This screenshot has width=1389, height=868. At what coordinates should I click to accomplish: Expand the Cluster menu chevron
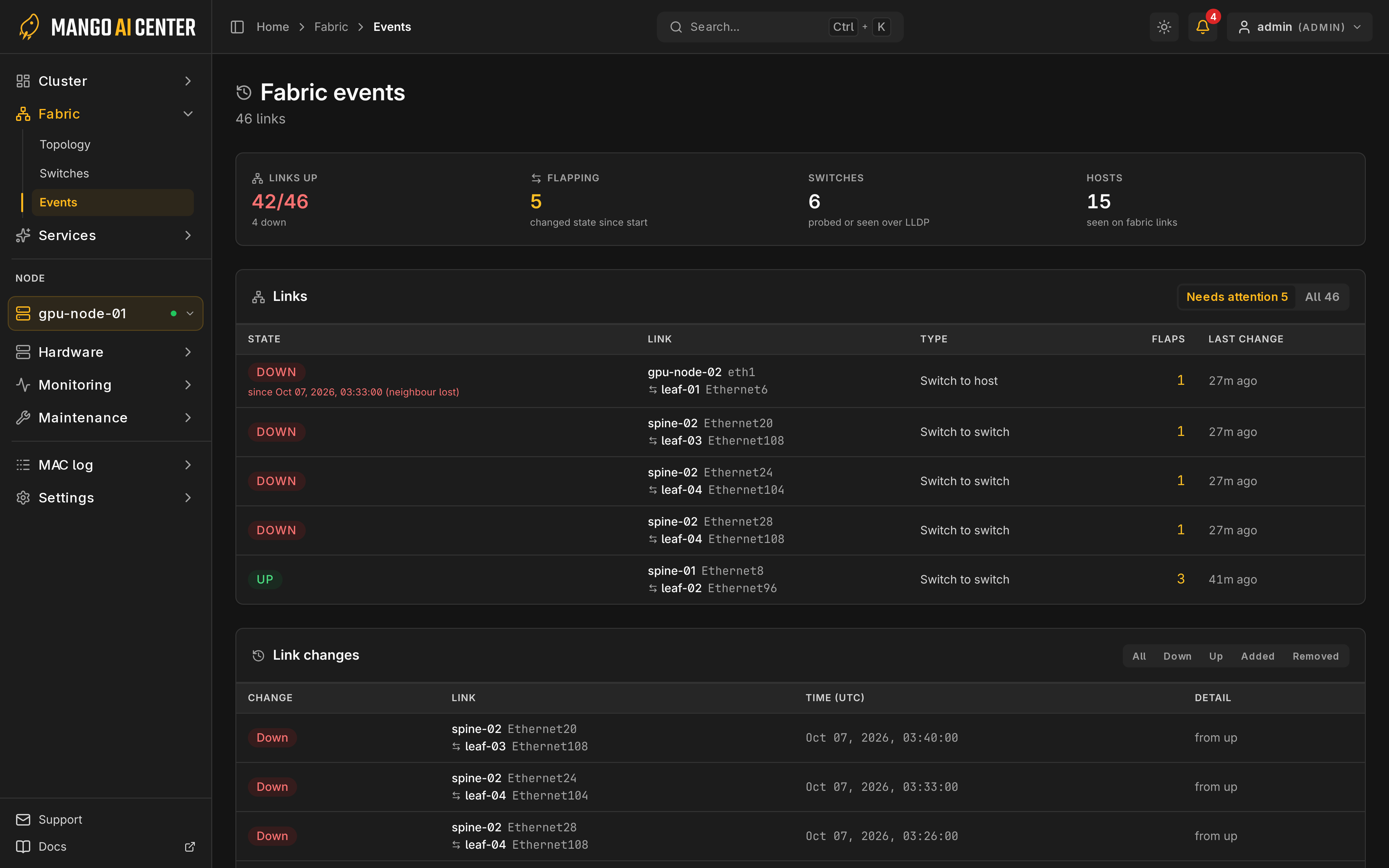point(188,81)
